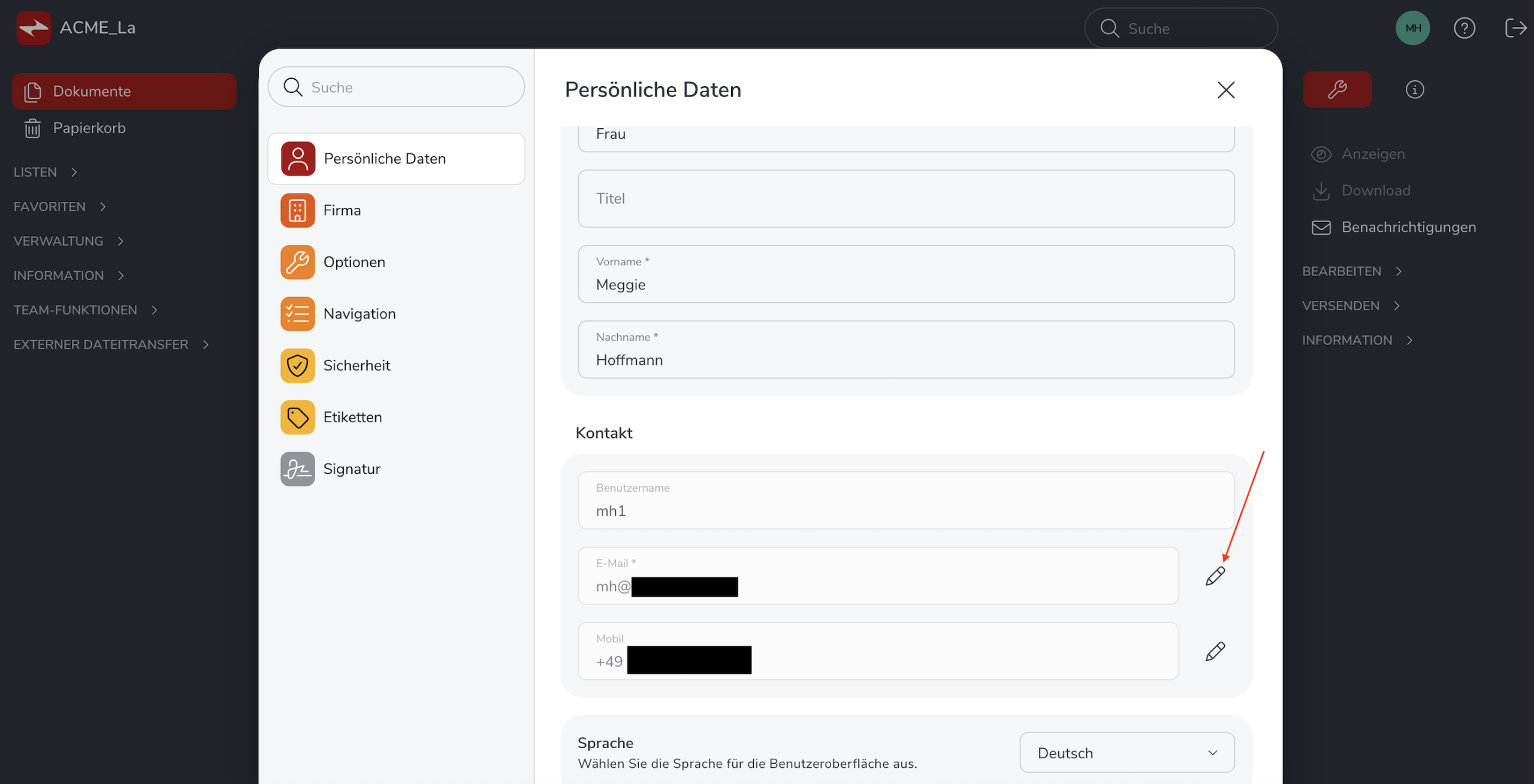
Task: Click into the Titel input field
Action: pyautogui.click(x=905, y=198)
